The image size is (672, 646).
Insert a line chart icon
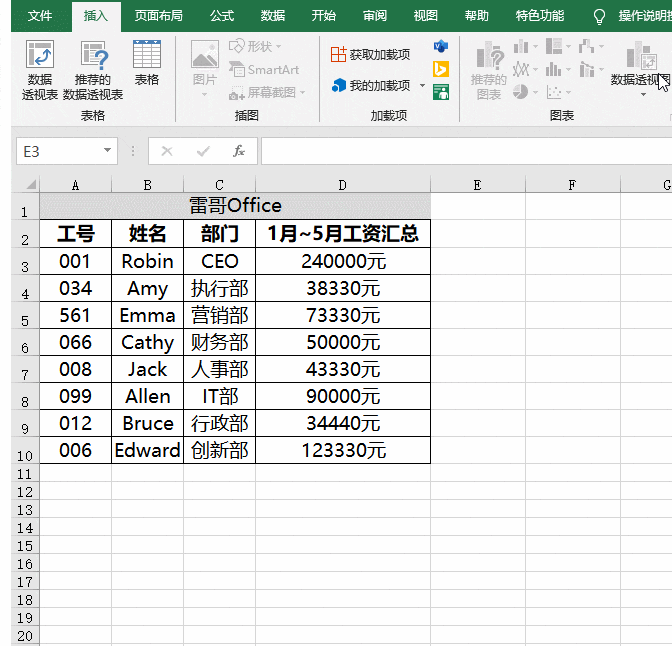click(x=521, y=69)
